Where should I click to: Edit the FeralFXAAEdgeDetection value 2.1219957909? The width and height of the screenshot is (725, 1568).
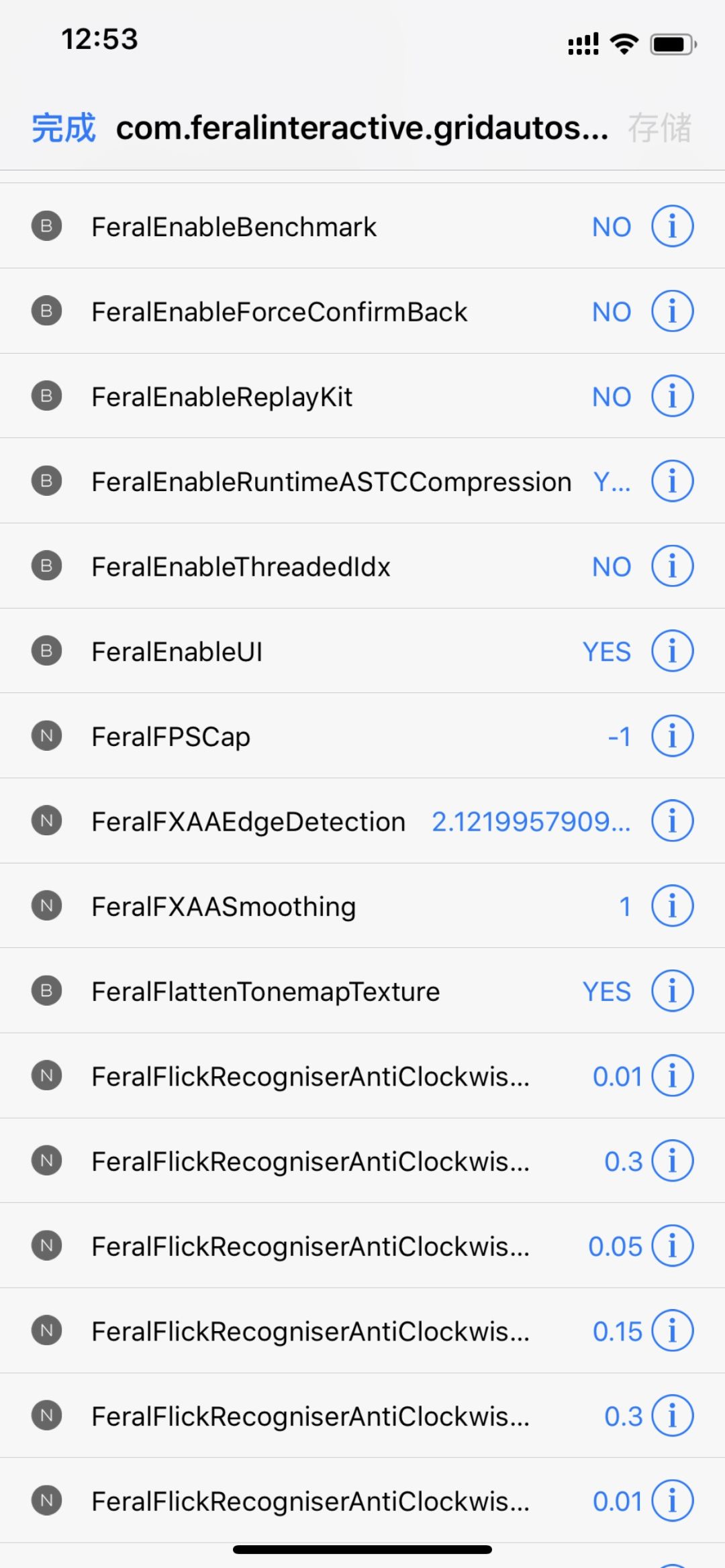click(x=531, y=821)
